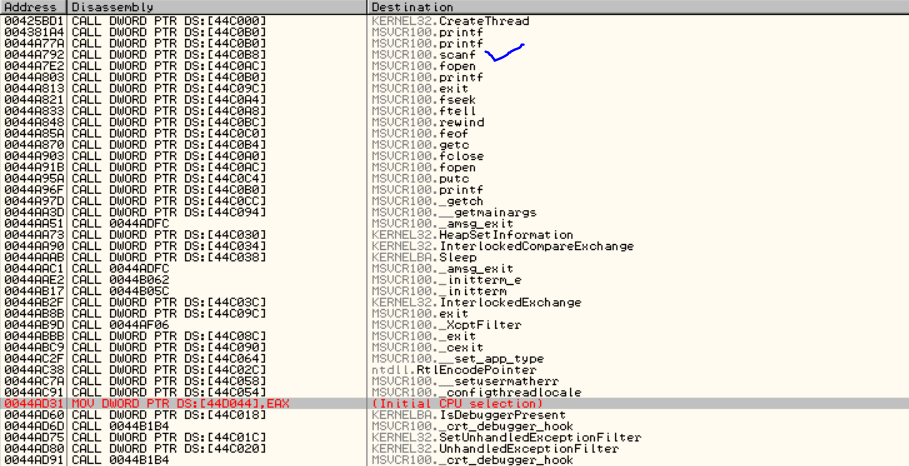This screenshot has height=466, width=909.
Task: Click CALL DWORD PTR DS:[44C0B8] disassembly cell
Action: pos(169,55)
